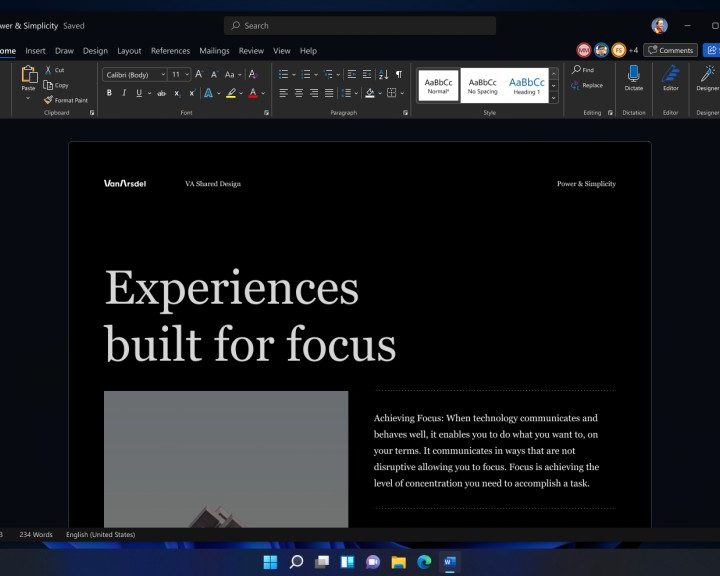
Task: Toggle strikethrough formatting
Action: [161, 93]
